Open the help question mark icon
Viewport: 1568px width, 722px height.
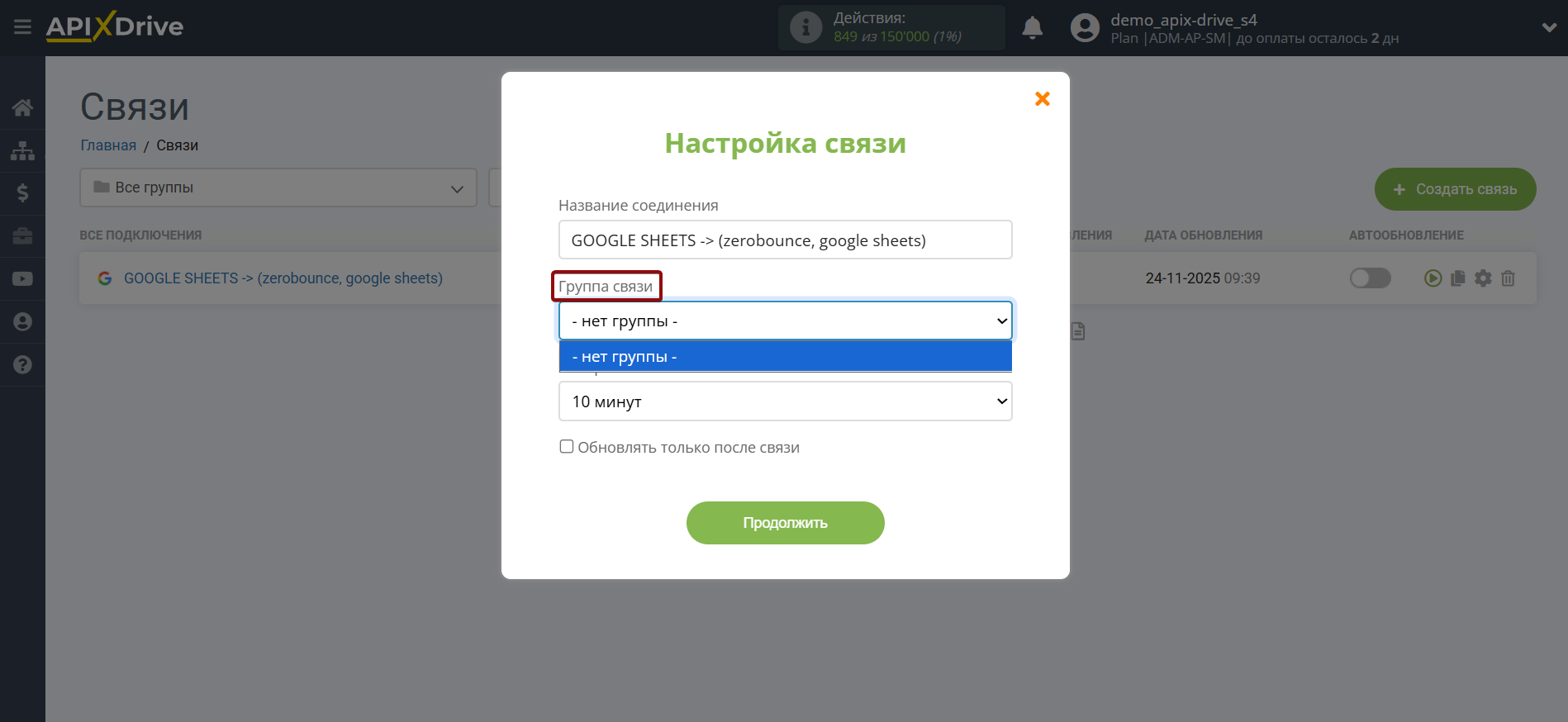click(22, 365)
